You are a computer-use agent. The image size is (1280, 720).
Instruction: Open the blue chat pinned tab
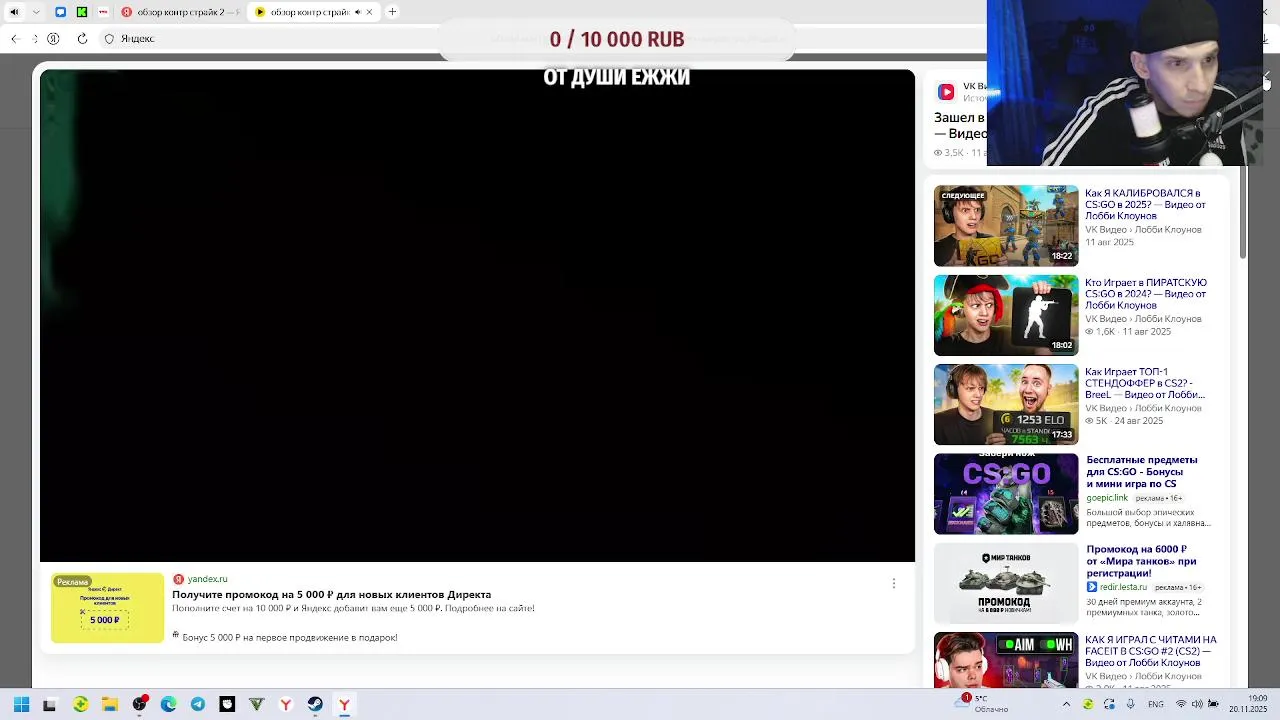tap(60, 12)
